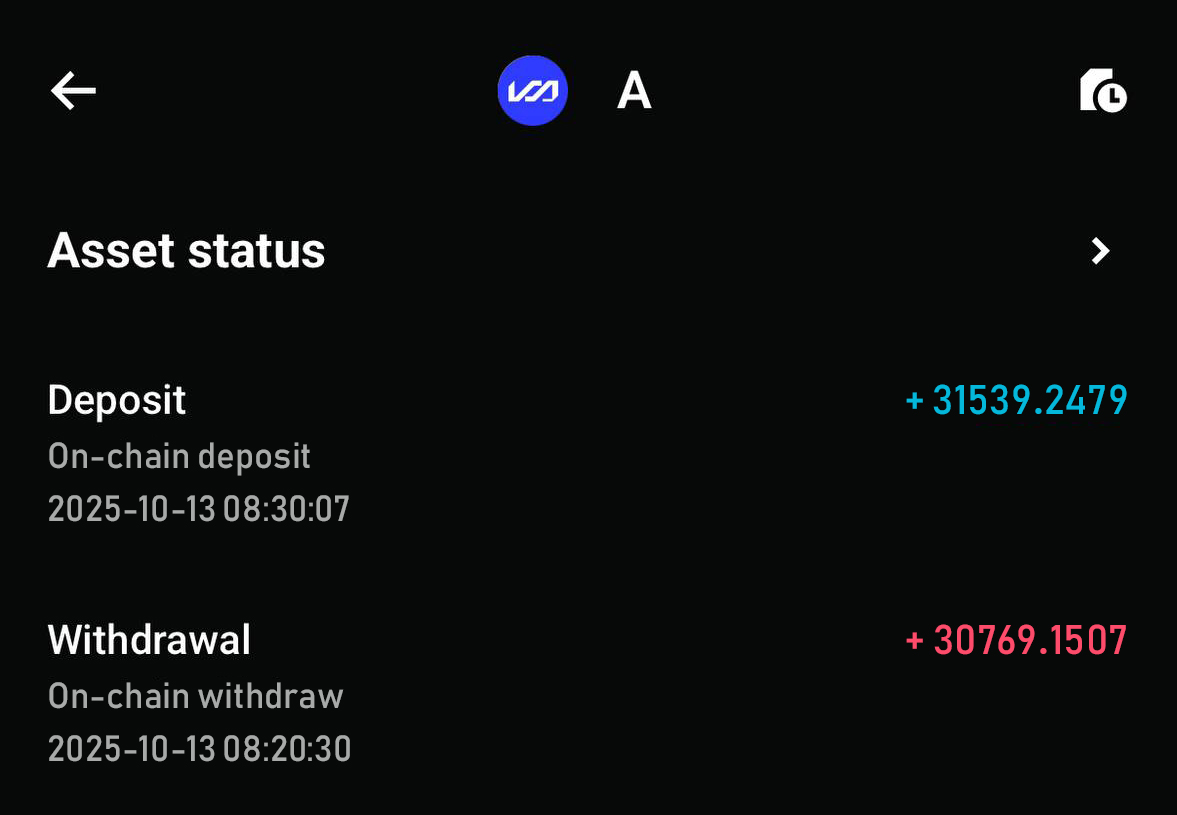Click the withdrawal timestamp 08:20:30
Screen dimensions: 1177x815
(x=287, y=749)
